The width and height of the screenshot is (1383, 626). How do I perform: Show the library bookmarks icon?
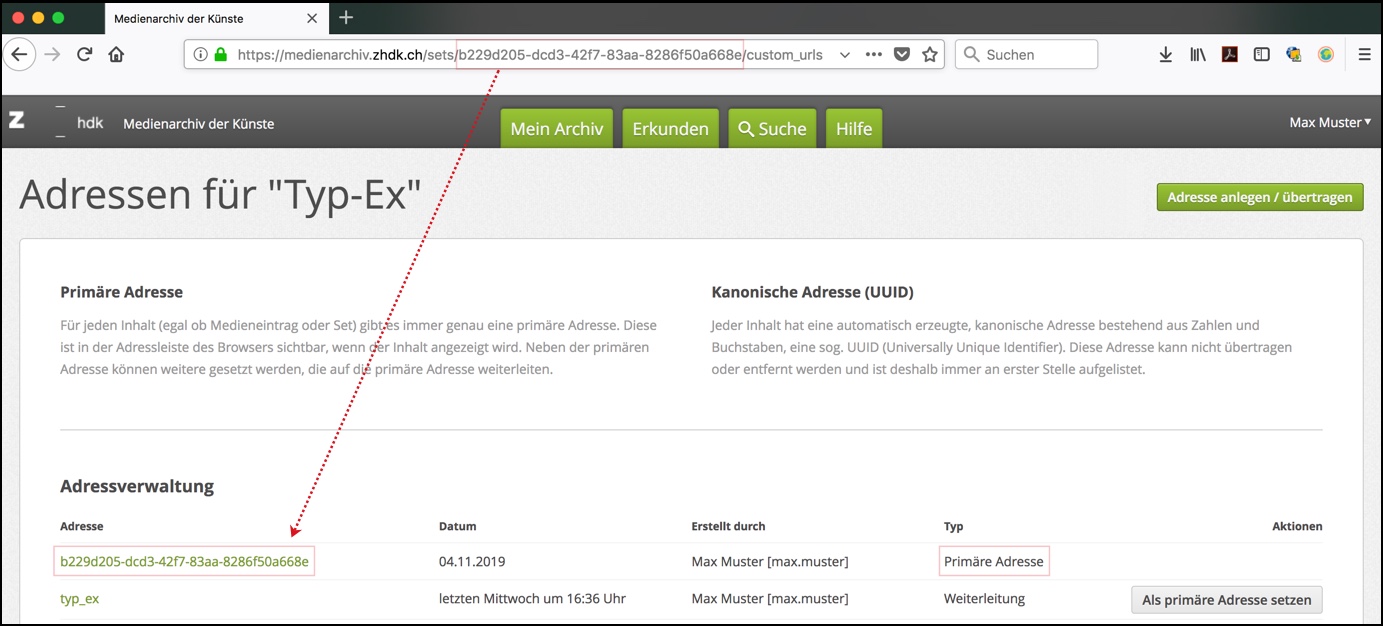(x=1197, y=55)
